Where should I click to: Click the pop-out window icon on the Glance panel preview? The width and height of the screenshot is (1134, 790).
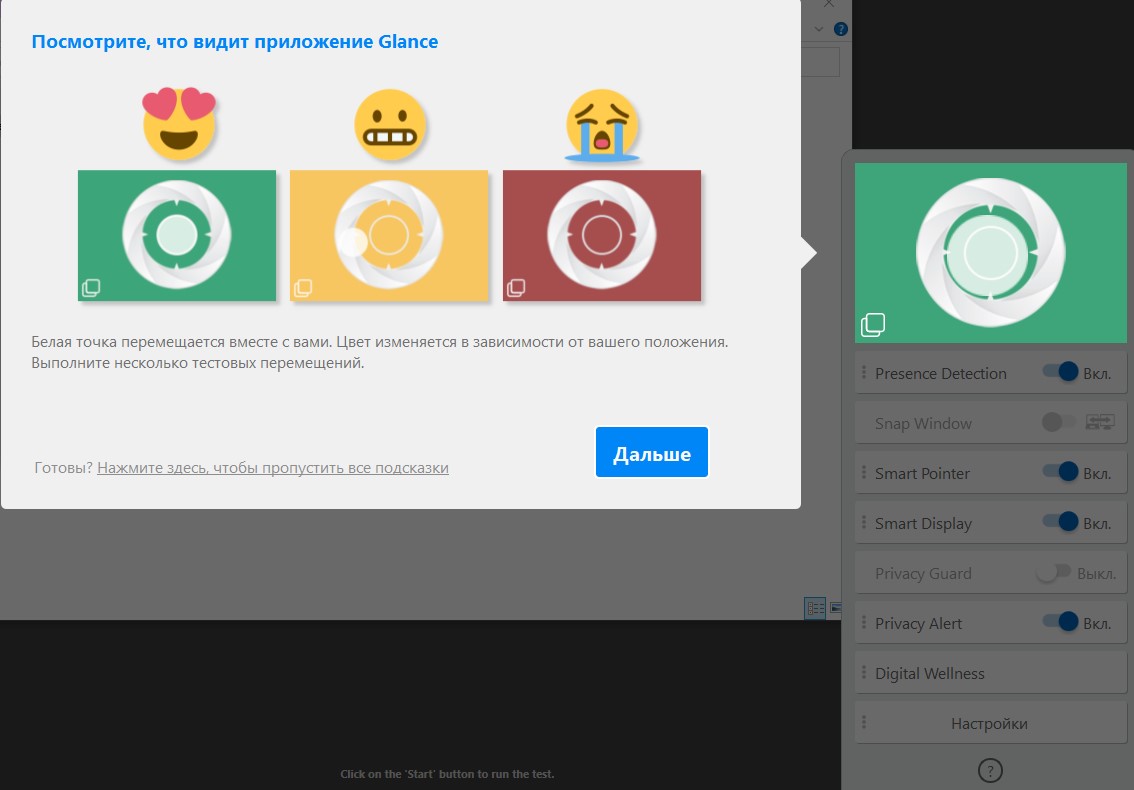873,324
